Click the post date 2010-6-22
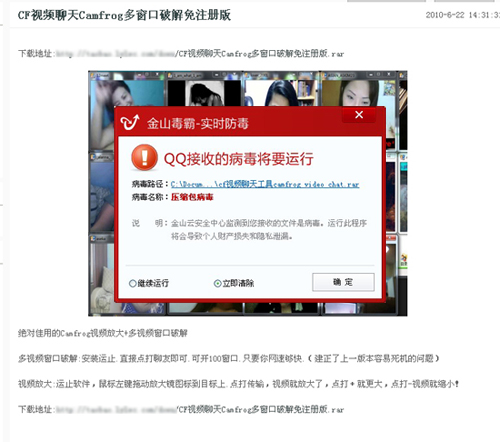 [x=445, y=15]
